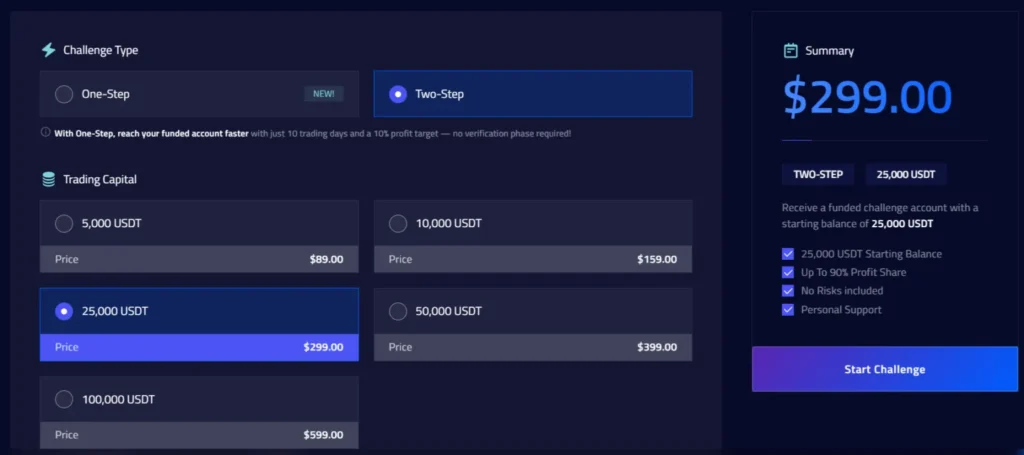Viewport: 1024px width, 455px height.
Task: Click the NEW! badge on One-Step
Action: click(x=324, y=94)
